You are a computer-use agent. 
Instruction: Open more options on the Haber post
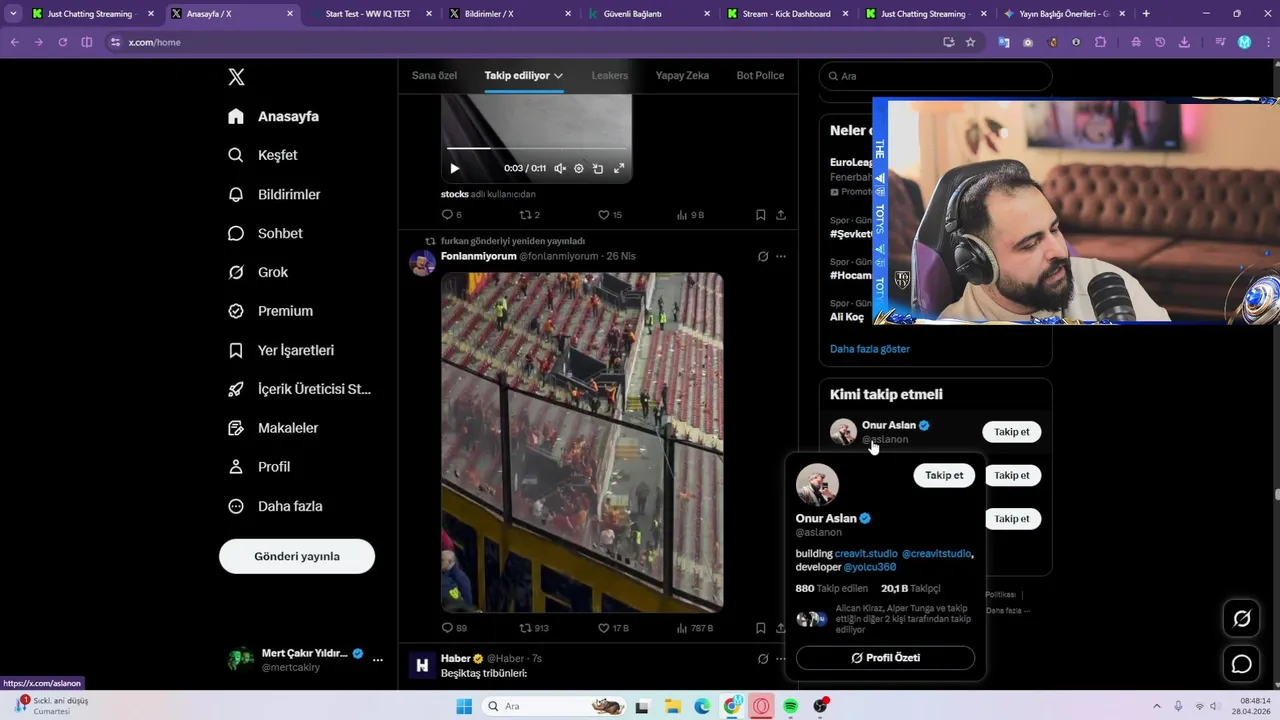781,659
